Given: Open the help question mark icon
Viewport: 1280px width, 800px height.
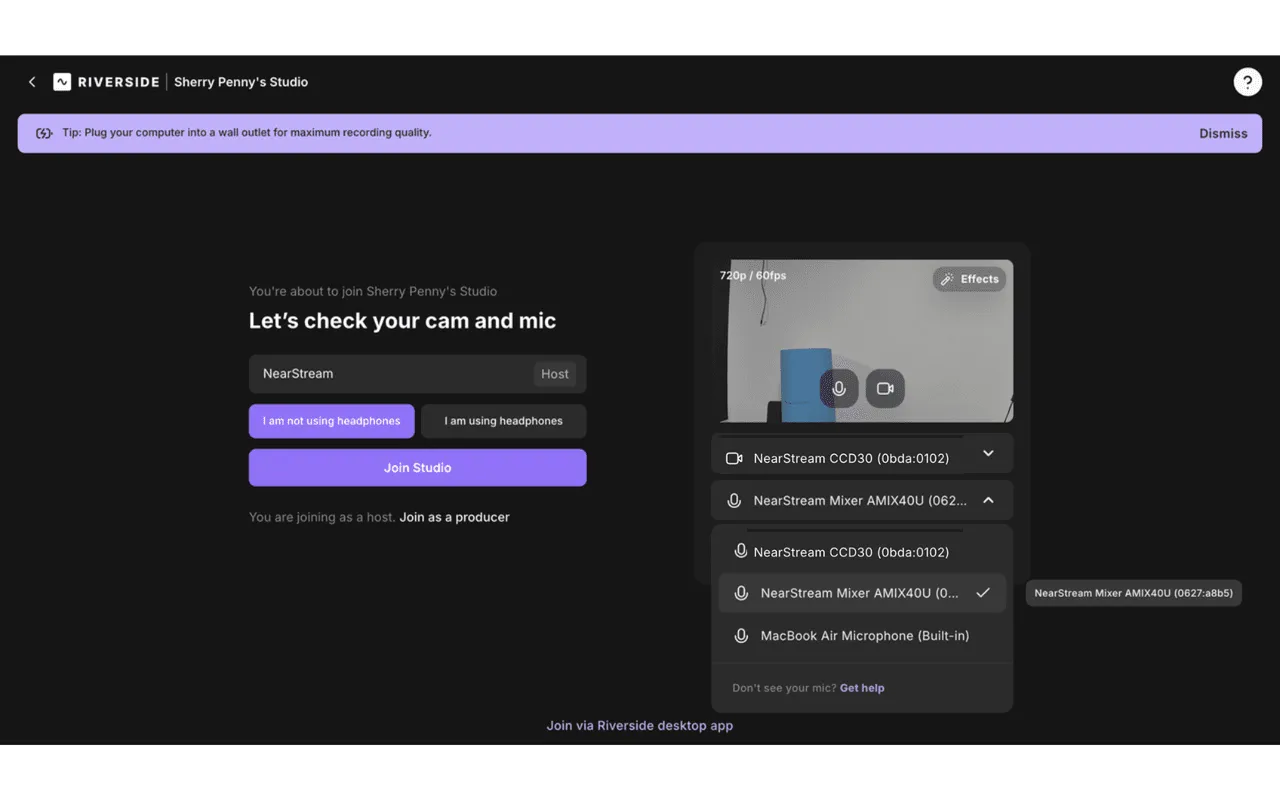Looking at the screenshot, I should click(1247, 82).
